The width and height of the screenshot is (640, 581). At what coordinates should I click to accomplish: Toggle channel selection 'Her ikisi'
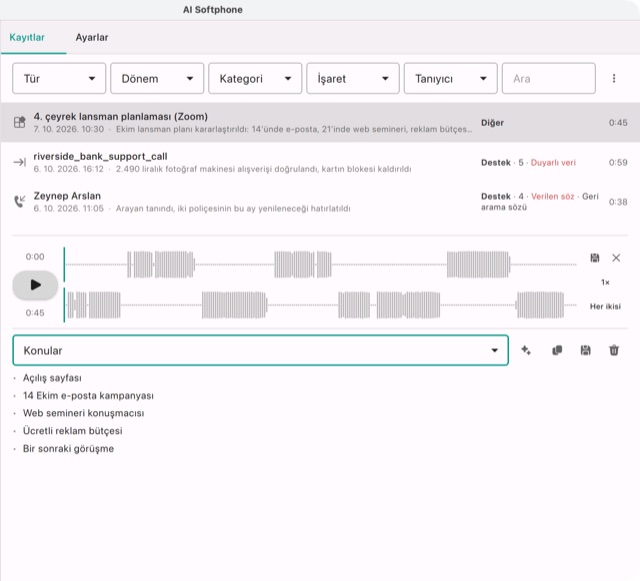coord(605,306)
